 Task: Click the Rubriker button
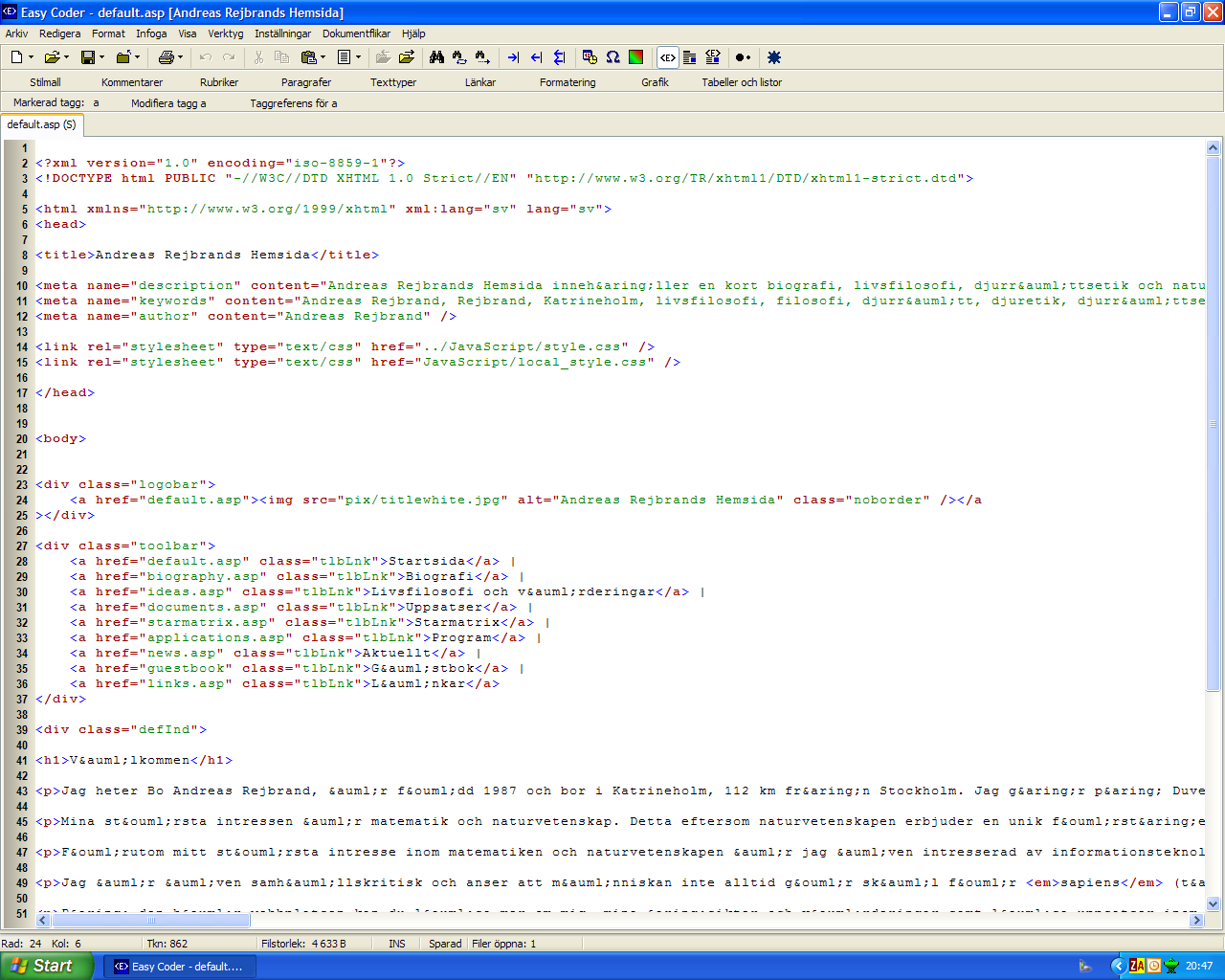(219, 82)
